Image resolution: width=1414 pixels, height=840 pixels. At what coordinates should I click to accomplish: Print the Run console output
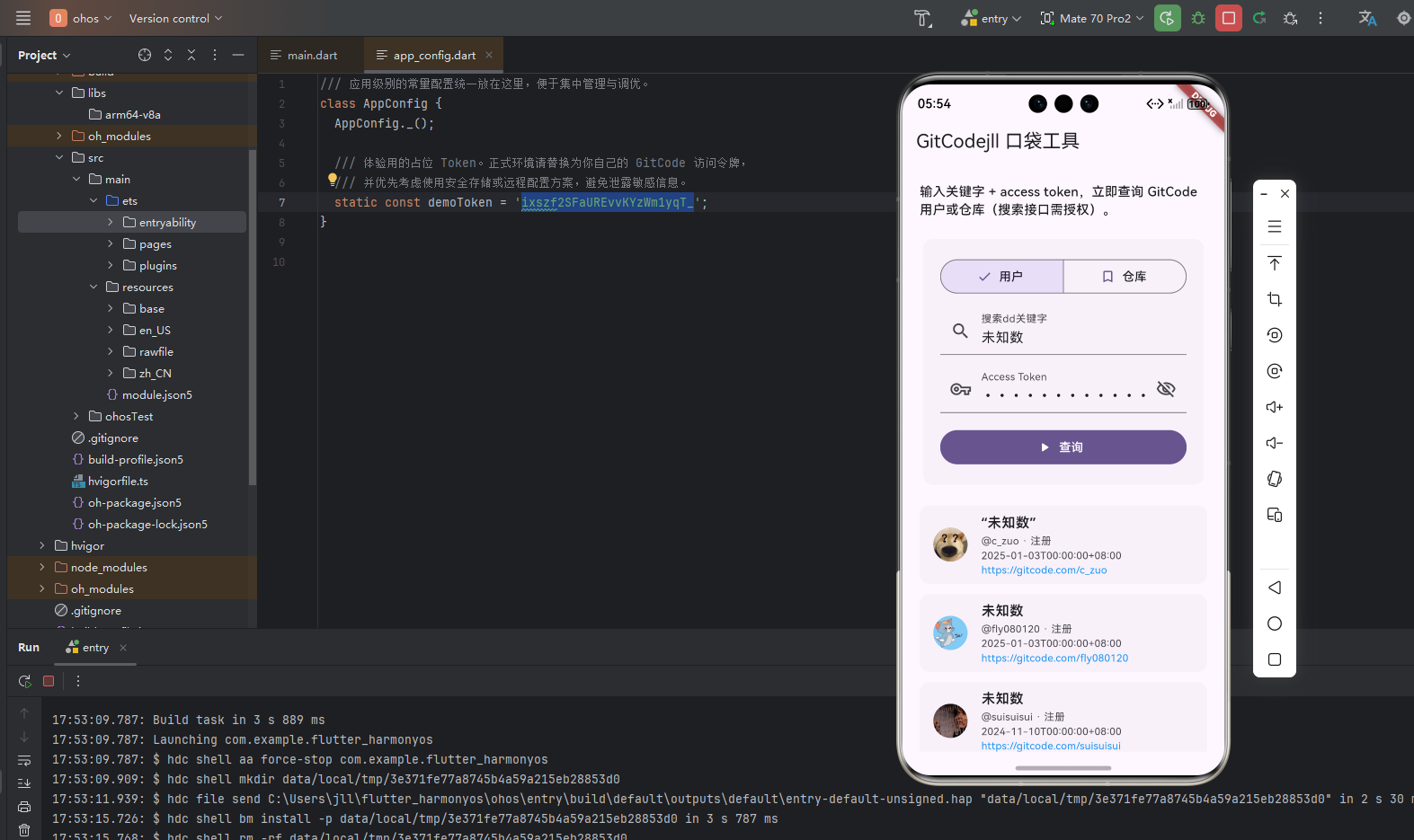(24, 807)
